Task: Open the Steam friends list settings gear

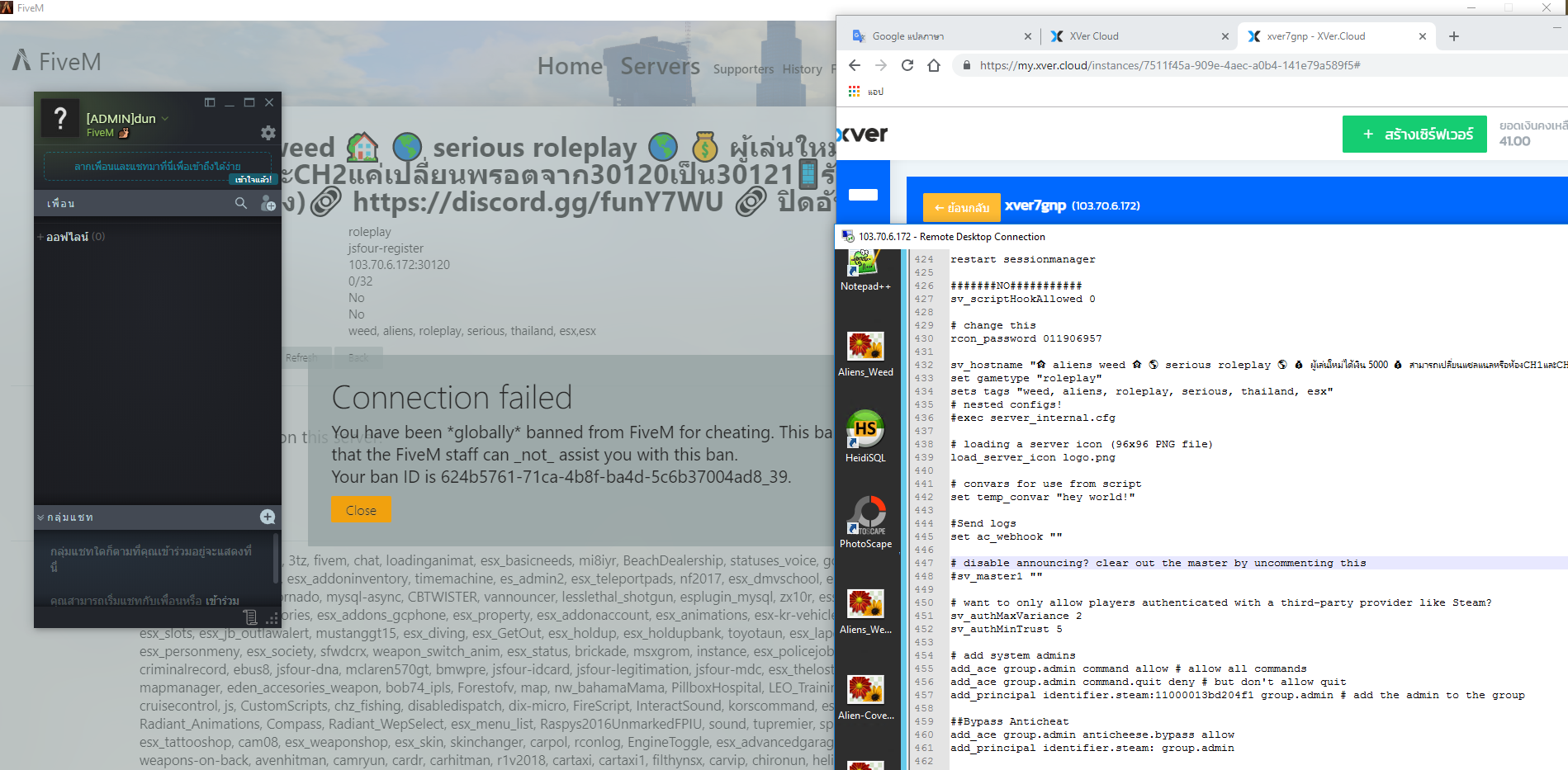Action: click(x=268, y=133)
